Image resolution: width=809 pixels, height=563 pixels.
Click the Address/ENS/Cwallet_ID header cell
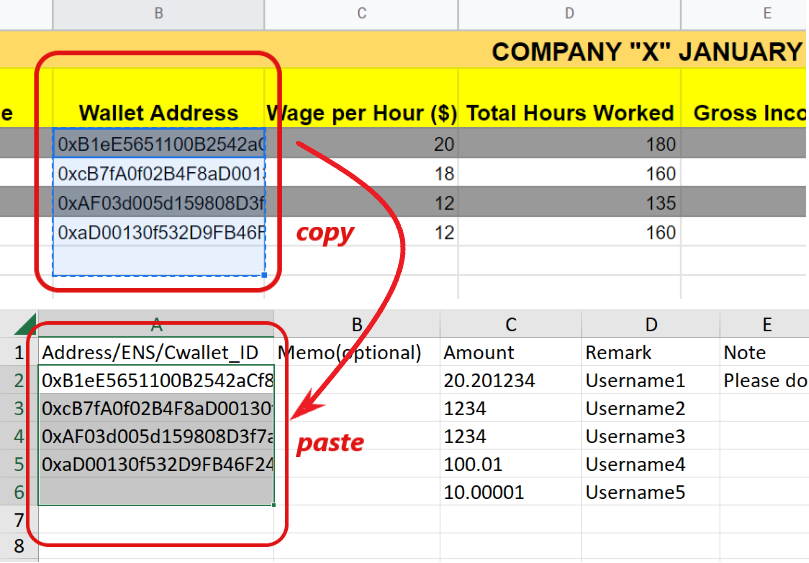click(x=156, y=352)
